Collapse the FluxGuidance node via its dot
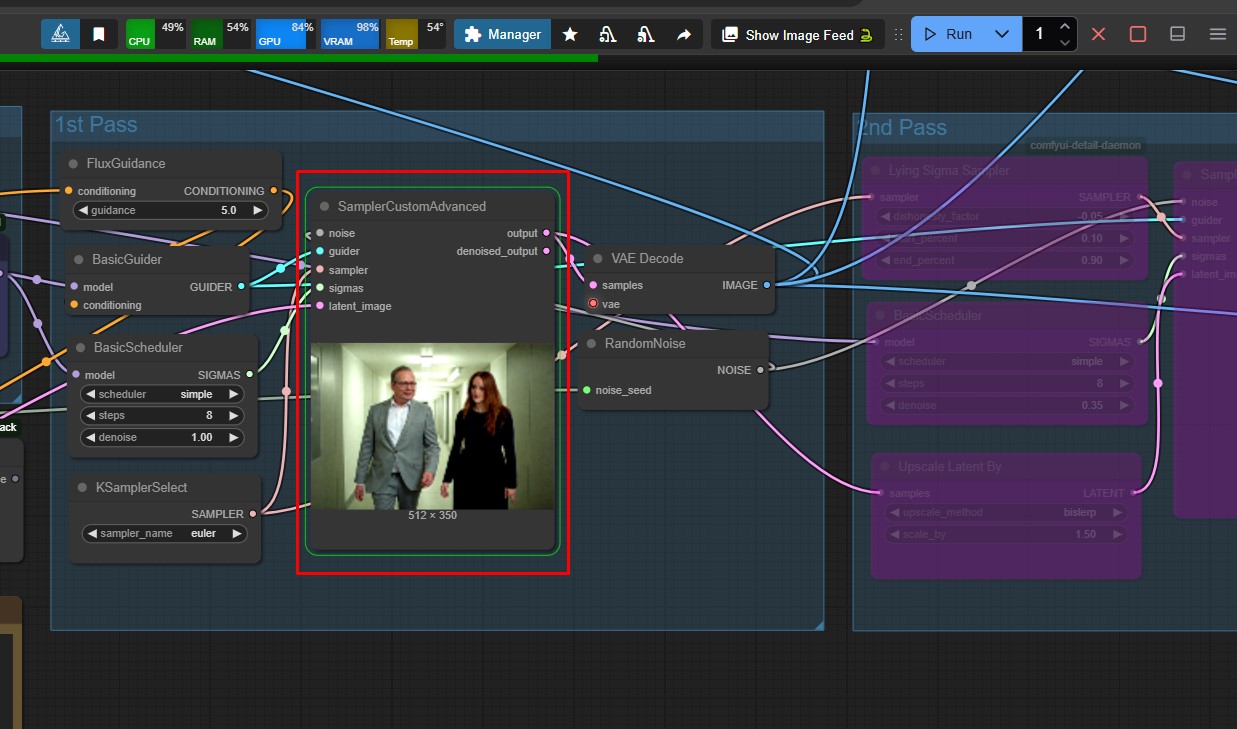This screenshot has height=729, width=1237. [73, 163]
